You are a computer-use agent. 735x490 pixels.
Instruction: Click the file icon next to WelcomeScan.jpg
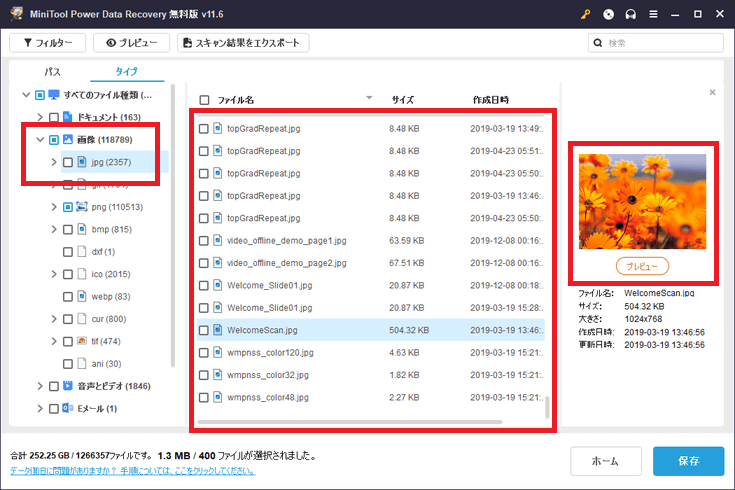(217, 330)
